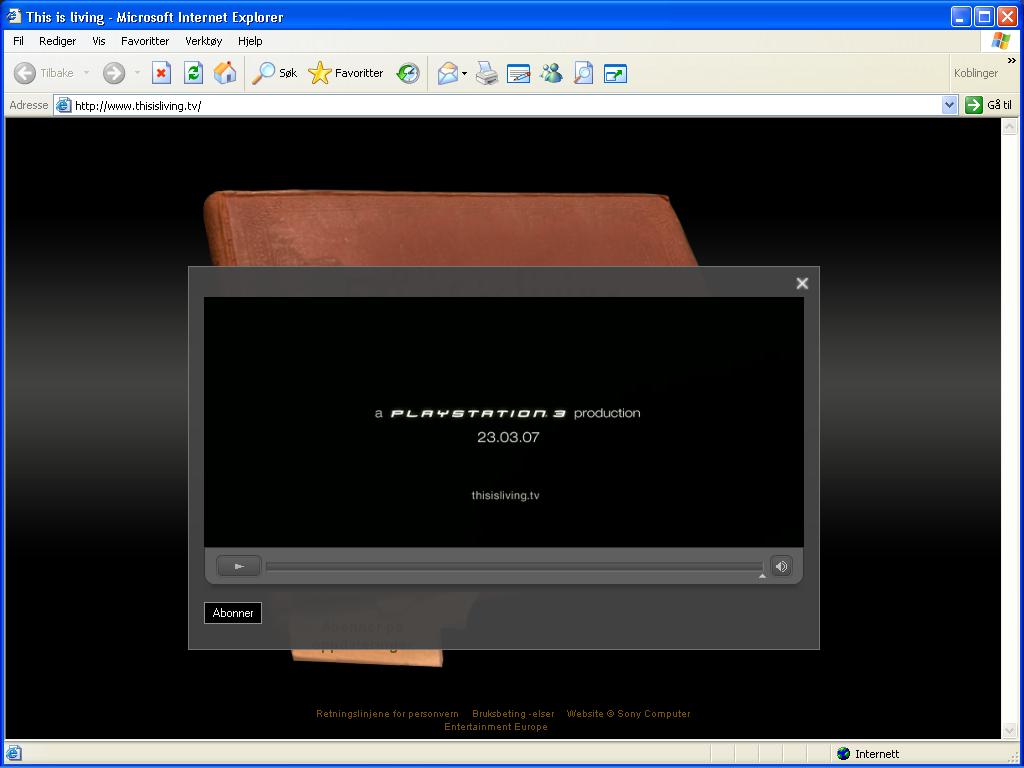1024x768 pixels.
Task: Expand the address bar dropdown list
Action: 950,105
